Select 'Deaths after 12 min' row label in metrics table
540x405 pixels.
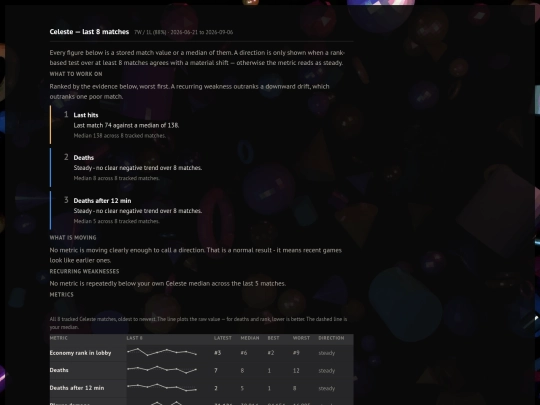pyautogui.click(x=77, y=388)
